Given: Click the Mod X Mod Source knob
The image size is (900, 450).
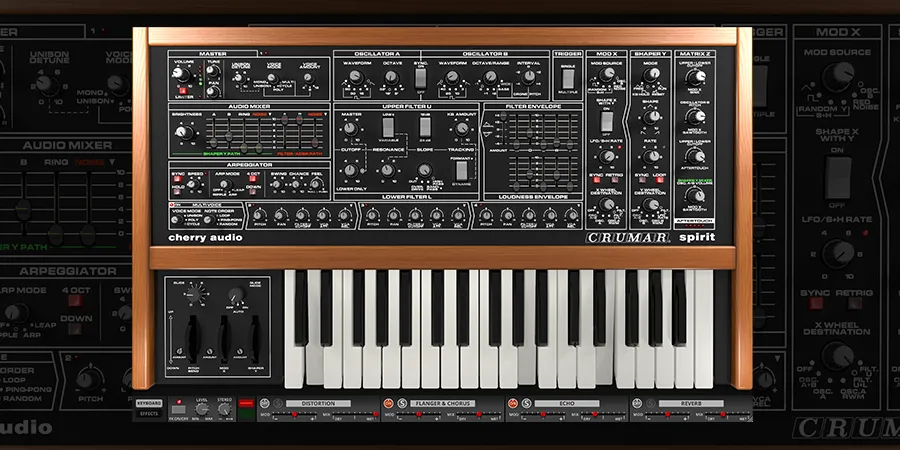Looking at the screenshot, I should [x=607, y=74].
